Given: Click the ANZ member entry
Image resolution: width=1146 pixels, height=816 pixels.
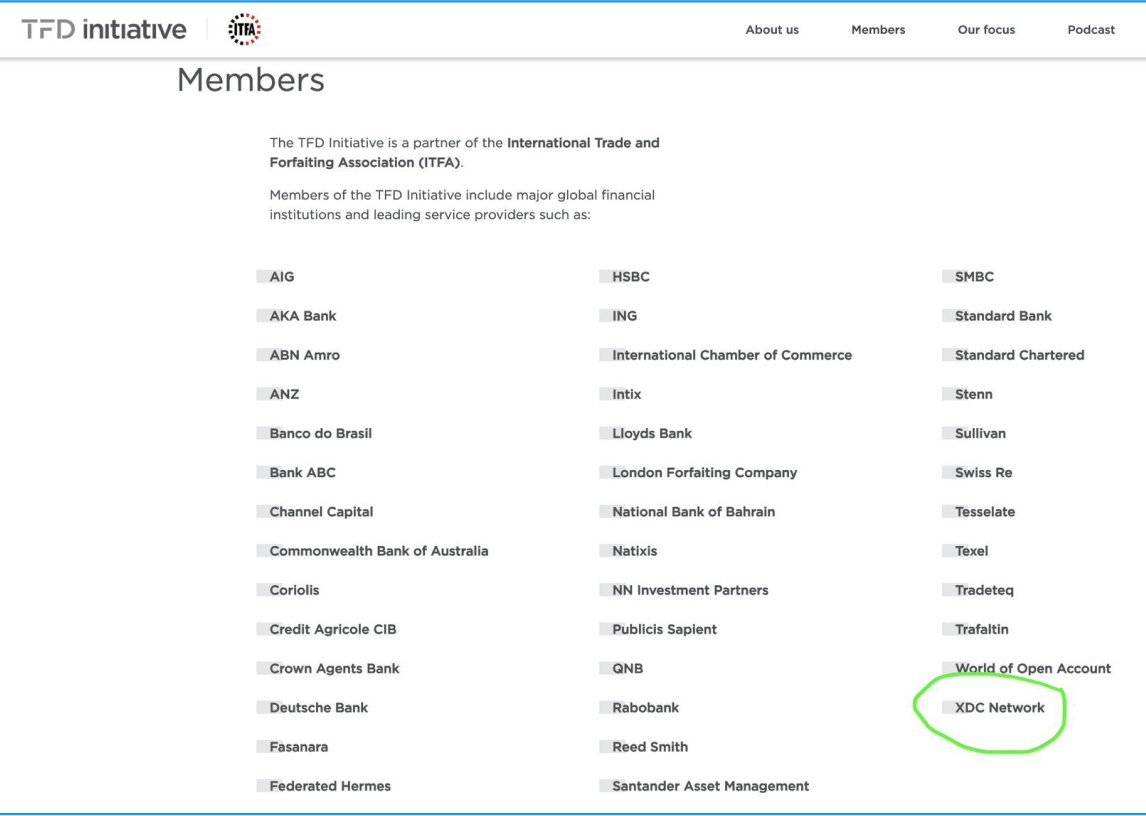Looking at the screenshot, I should pyautogui.click(x=284, y=394).
